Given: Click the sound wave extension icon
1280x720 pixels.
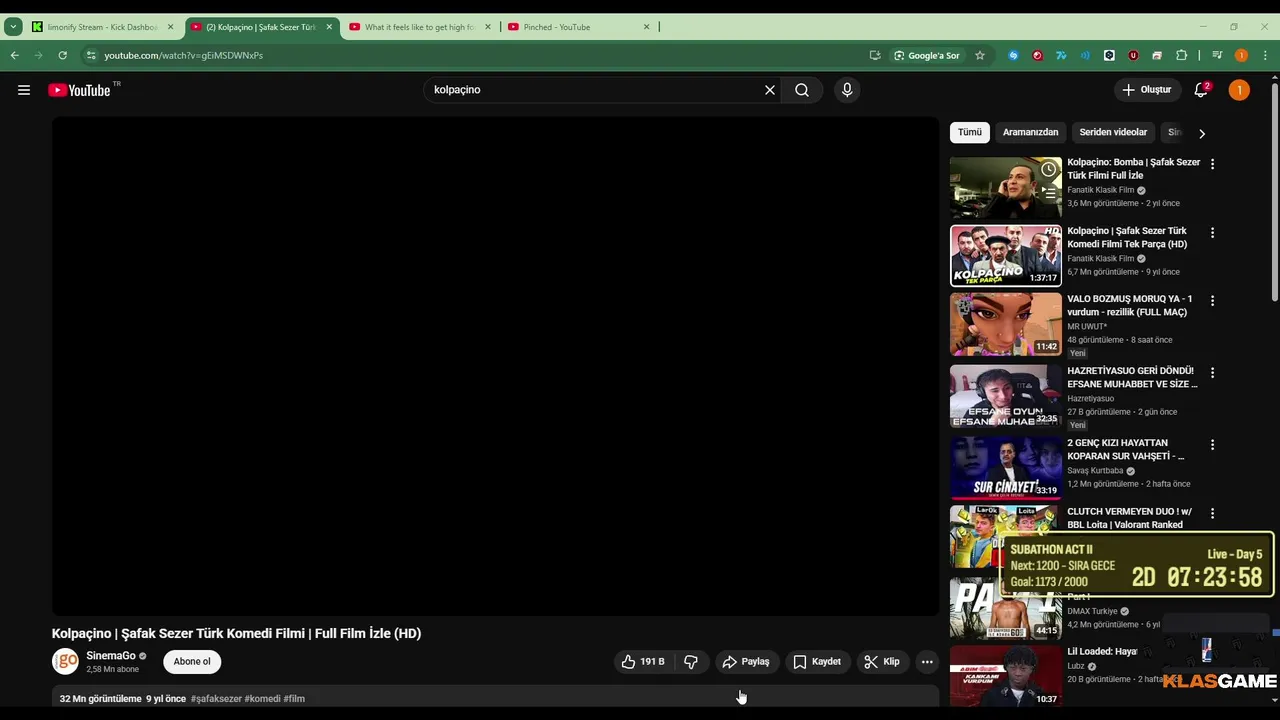Looking at the screenshot, I should [1085, 55].
